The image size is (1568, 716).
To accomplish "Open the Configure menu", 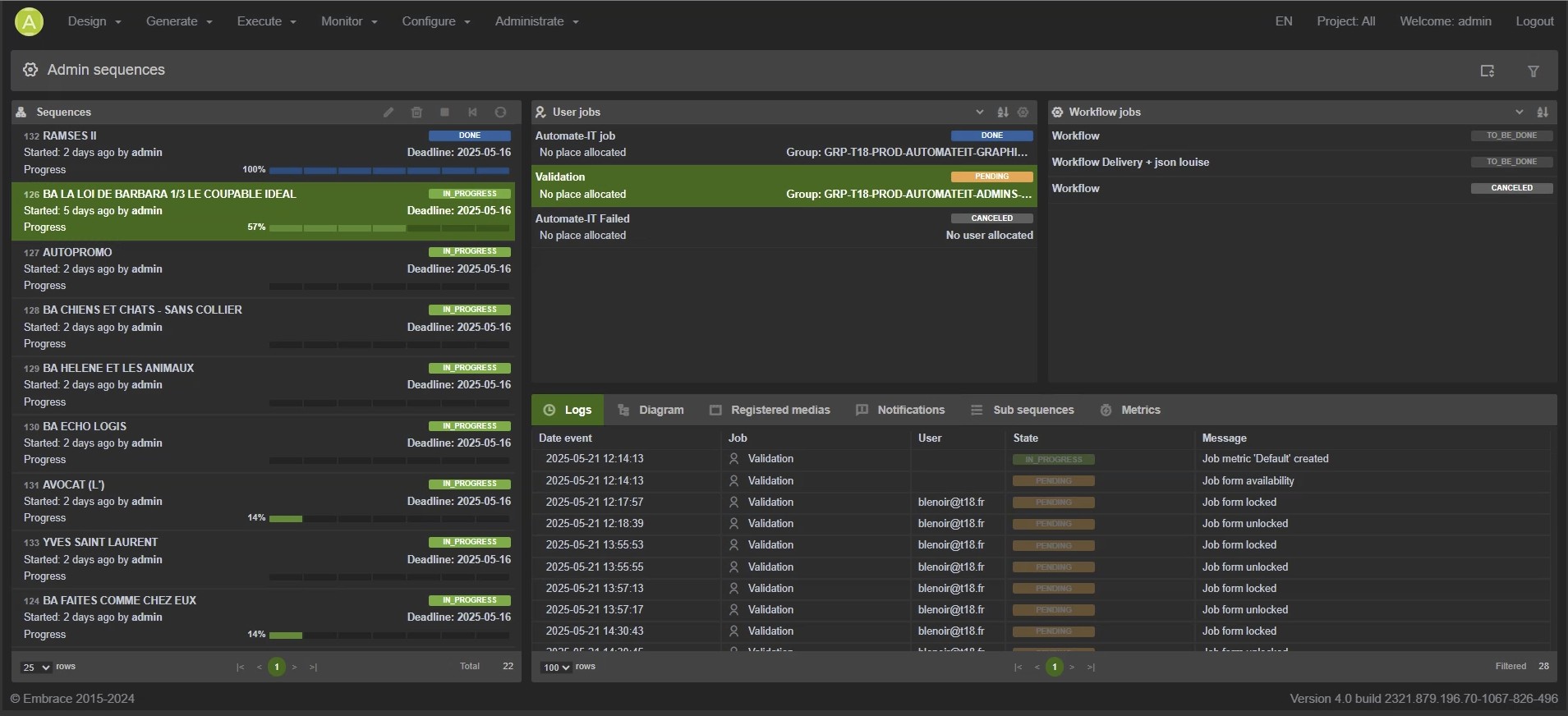I will 436,21.
